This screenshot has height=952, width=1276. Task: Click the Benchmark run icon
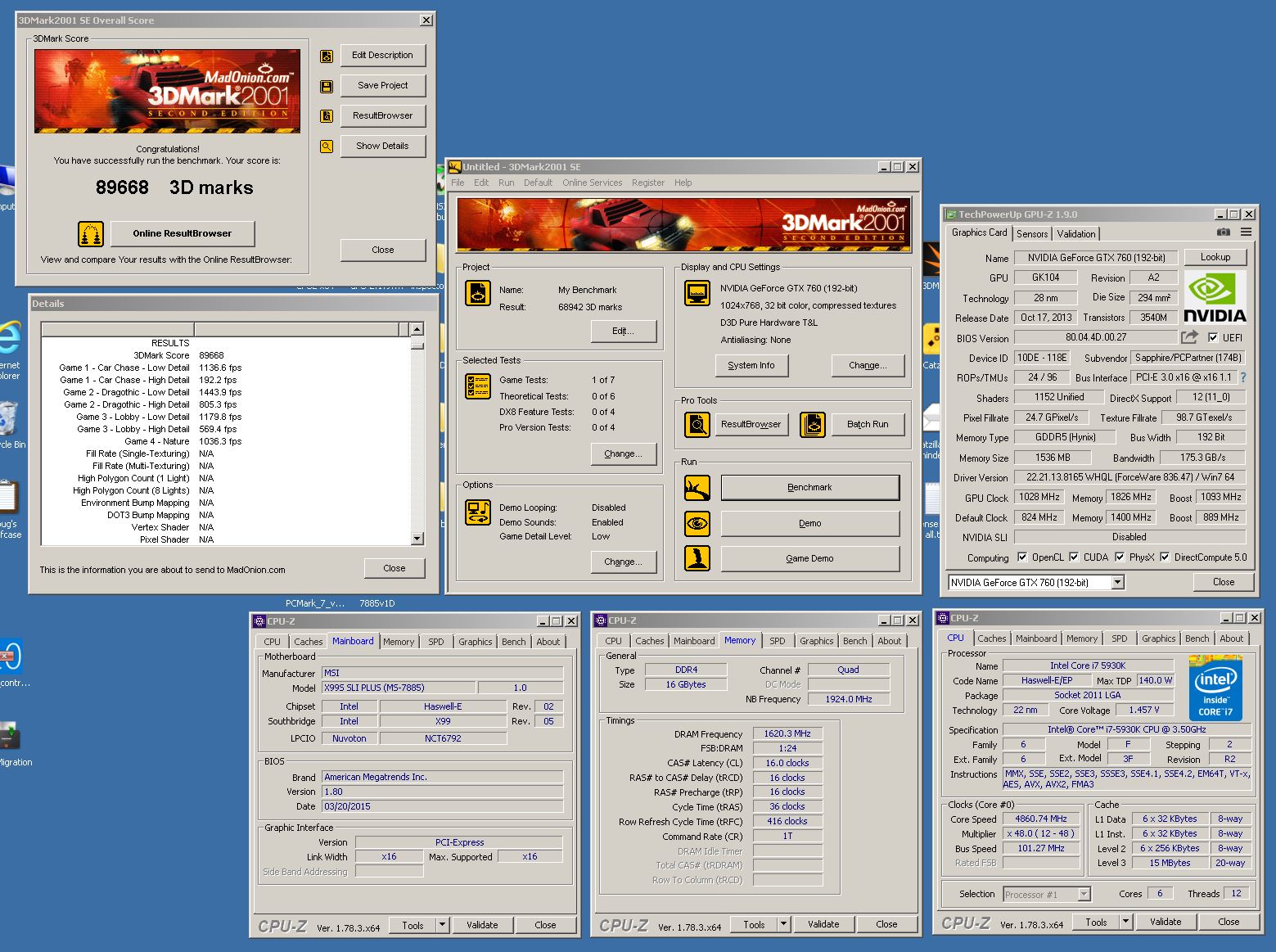pos(697,488)
